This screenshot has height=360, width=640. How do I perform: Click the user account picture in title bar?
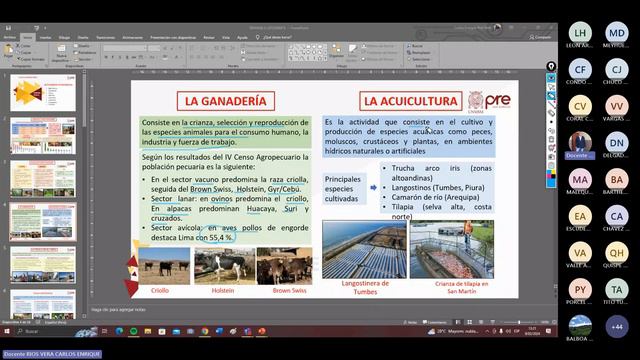[x=498, y=28]
